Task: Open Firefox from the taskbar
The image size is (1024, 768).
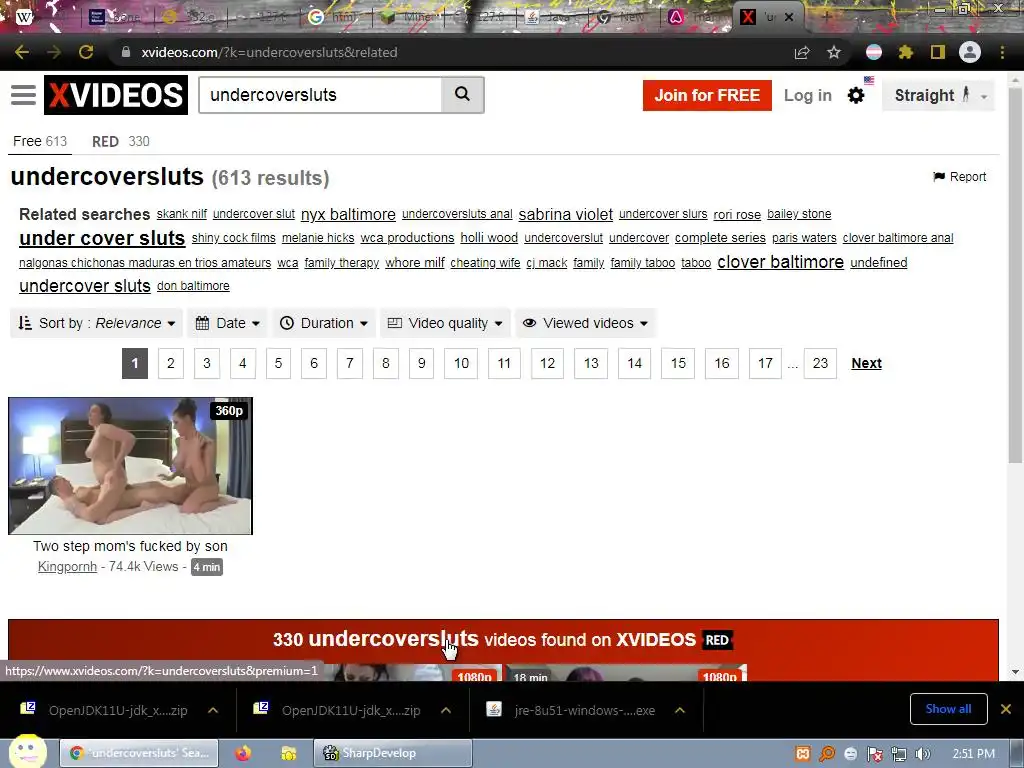Action: click(x=243, y=753)
